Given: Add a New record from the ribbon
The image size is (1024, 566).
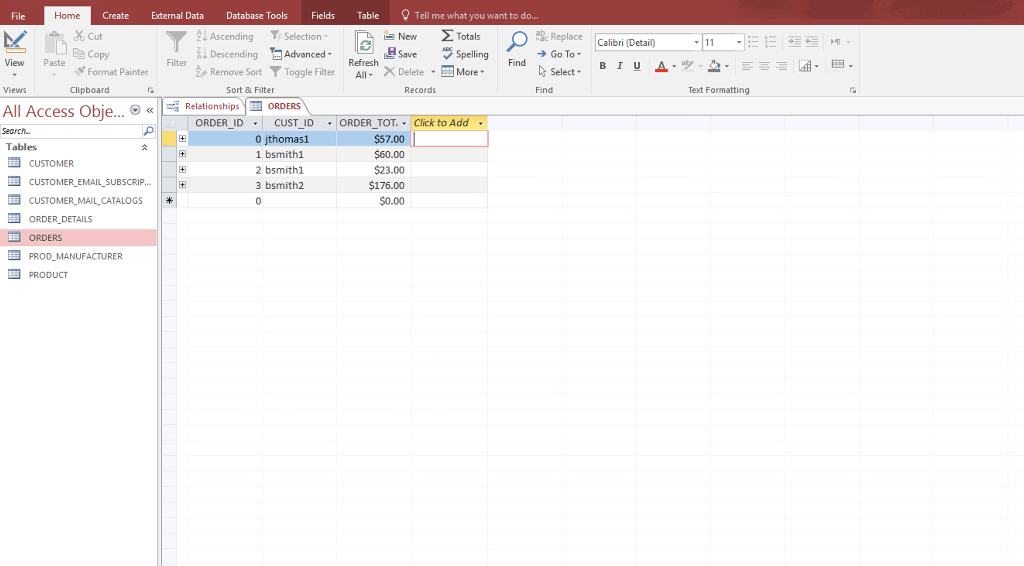Looking at the screenshot, I should pyautogui.click(x=401, y=36).
